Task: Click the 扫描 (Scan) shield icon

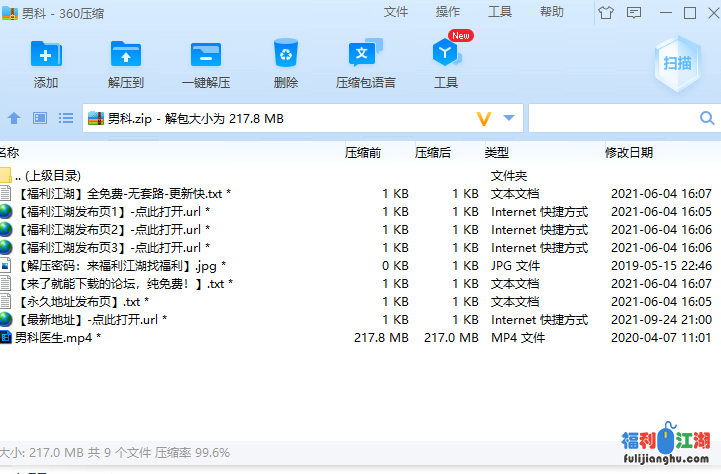Action: coord(677,63)
